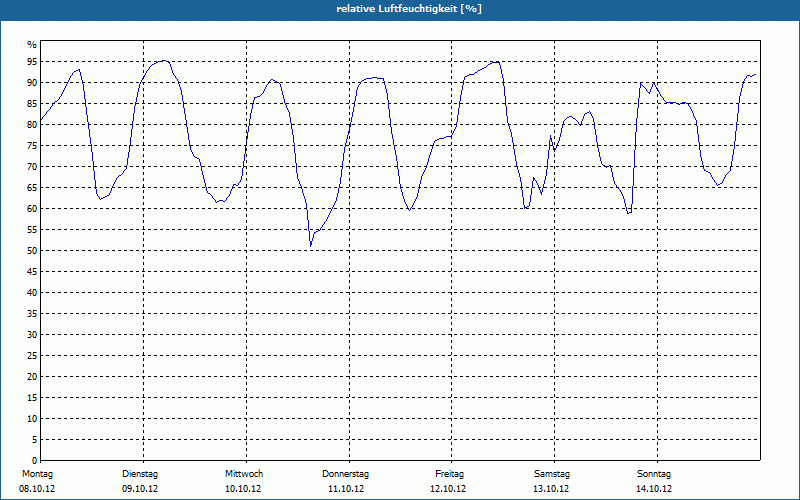Click the y-axis value 85

pyautogui.click(x=32, y=104)
